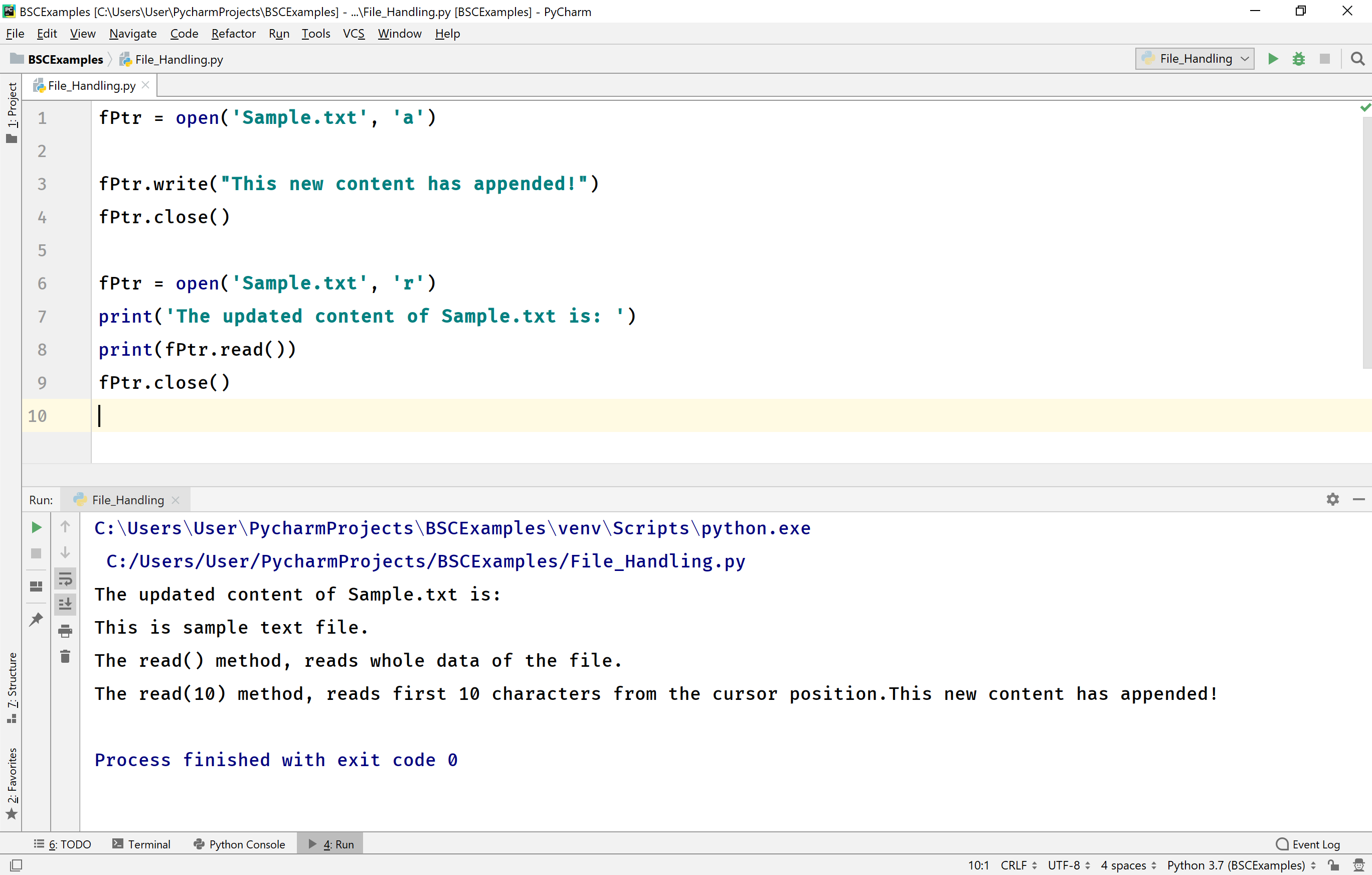Run the File_Handling script

tap(1273, 59)
